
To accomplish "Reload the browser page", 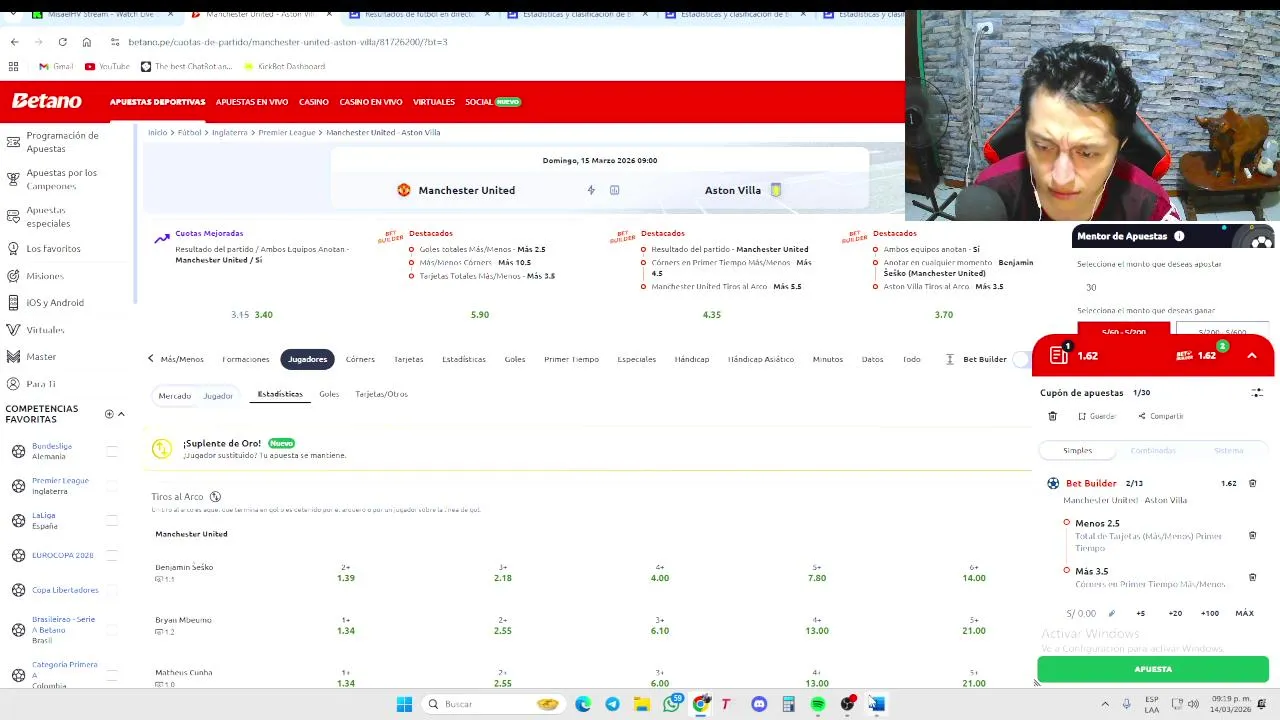I will 62,42.
